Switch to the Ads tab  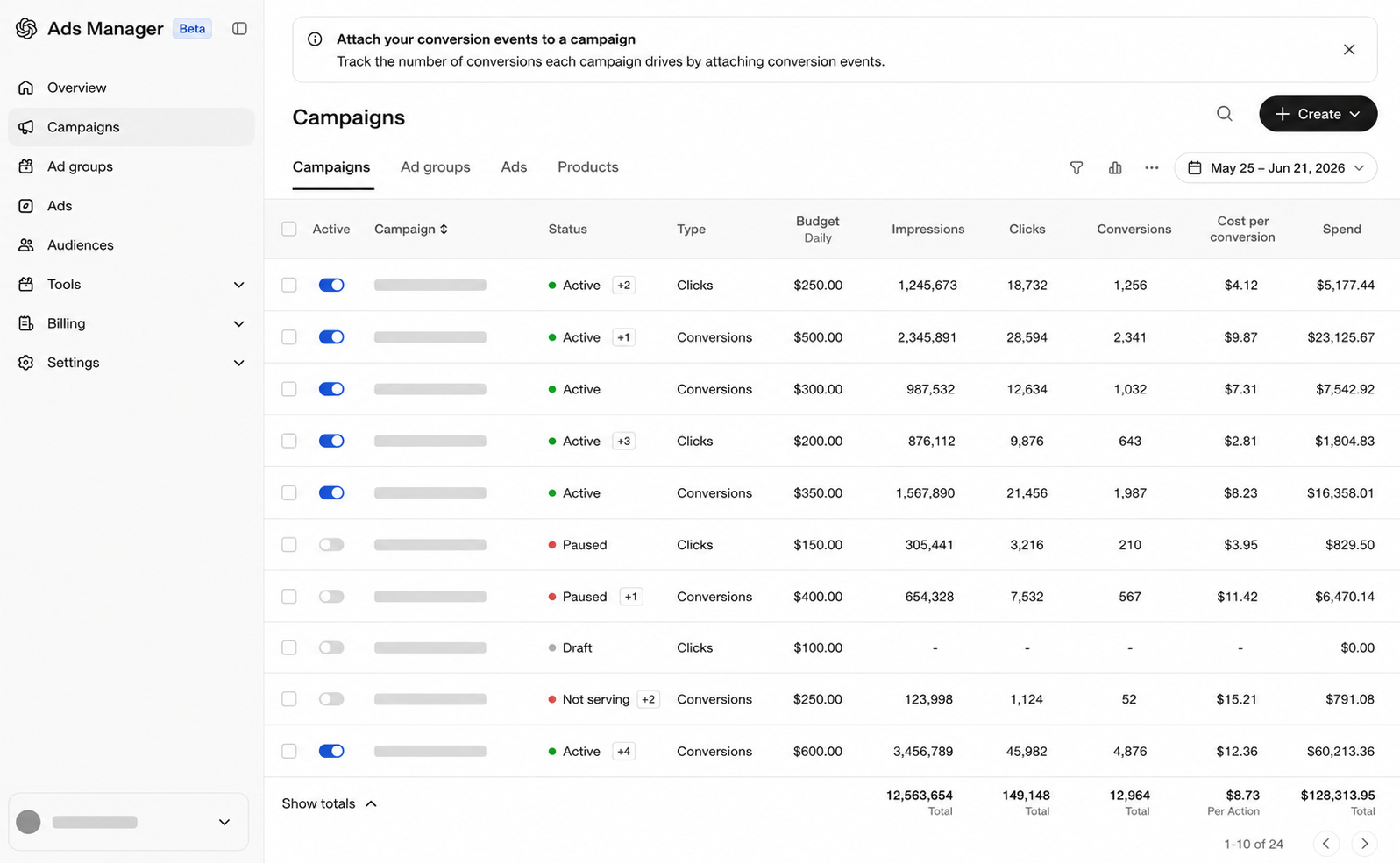[514, 167]
